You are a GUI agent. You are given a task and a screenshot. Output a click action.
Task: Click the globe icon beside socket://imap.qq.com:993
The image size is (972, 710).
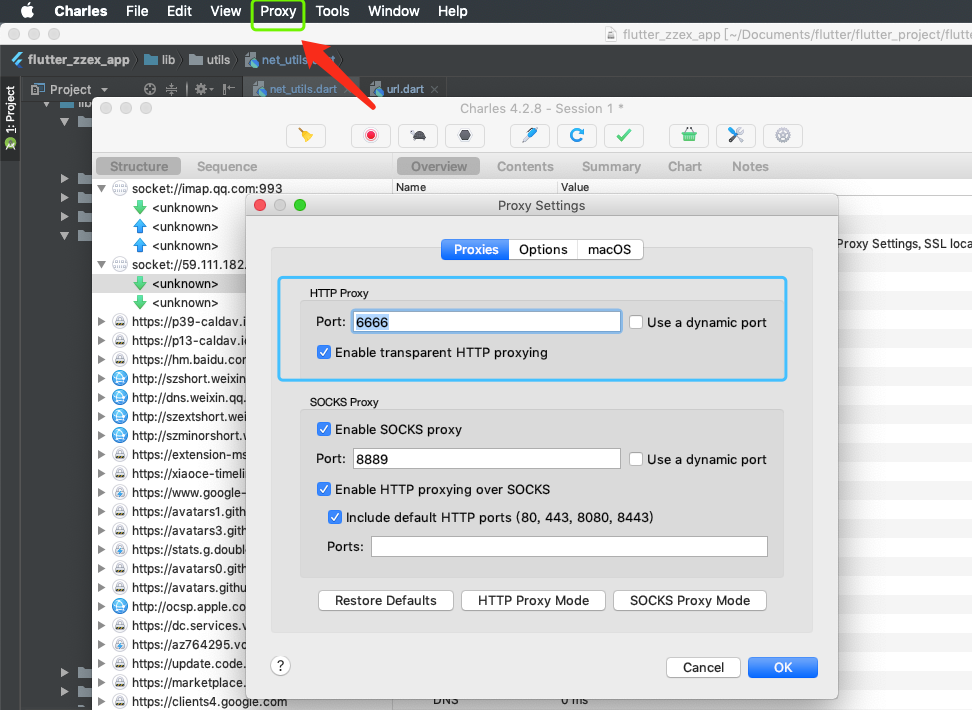pos(120,188)
